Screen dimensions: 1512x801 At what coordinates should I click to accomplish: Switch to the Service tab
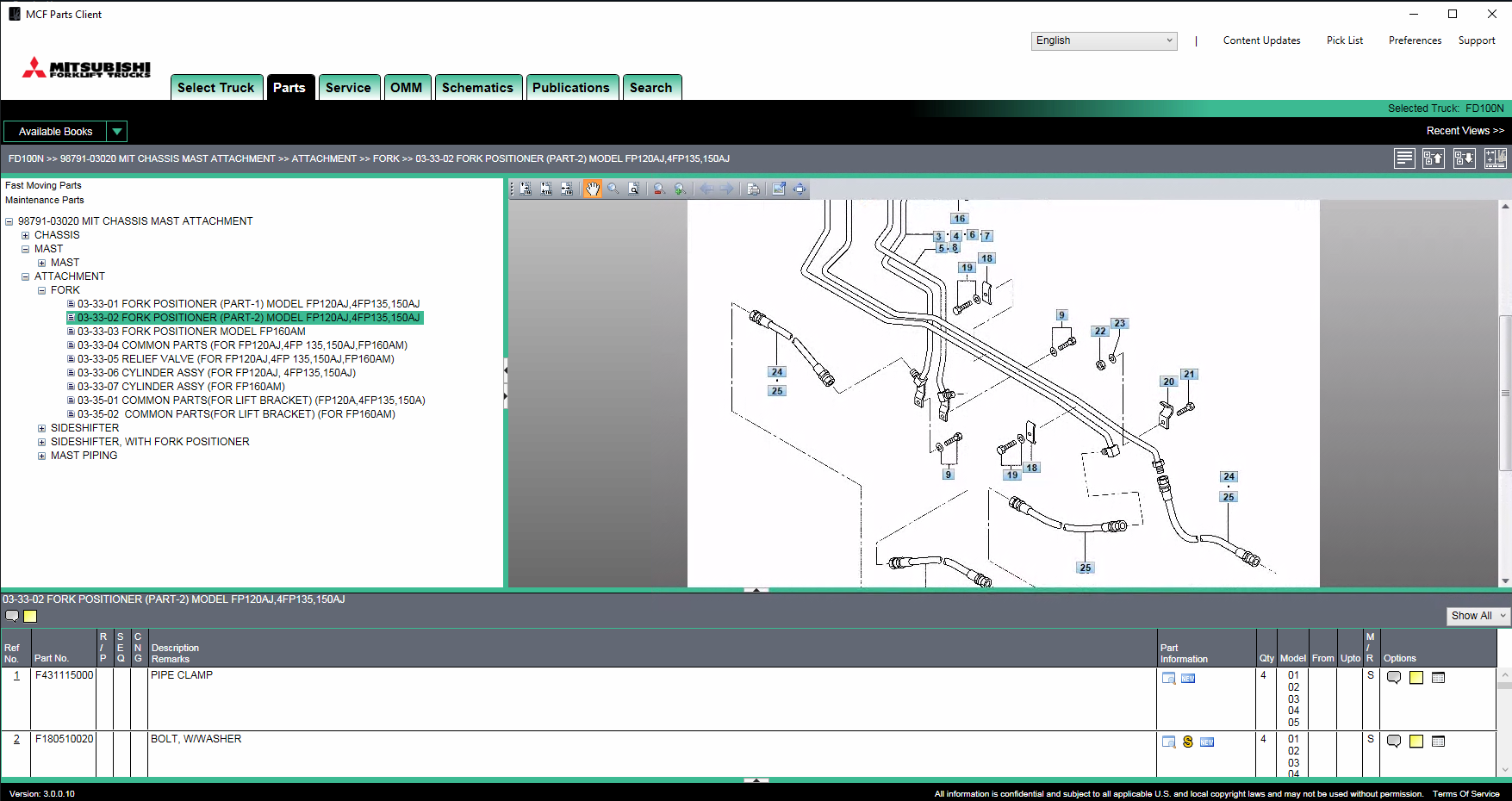348,88
